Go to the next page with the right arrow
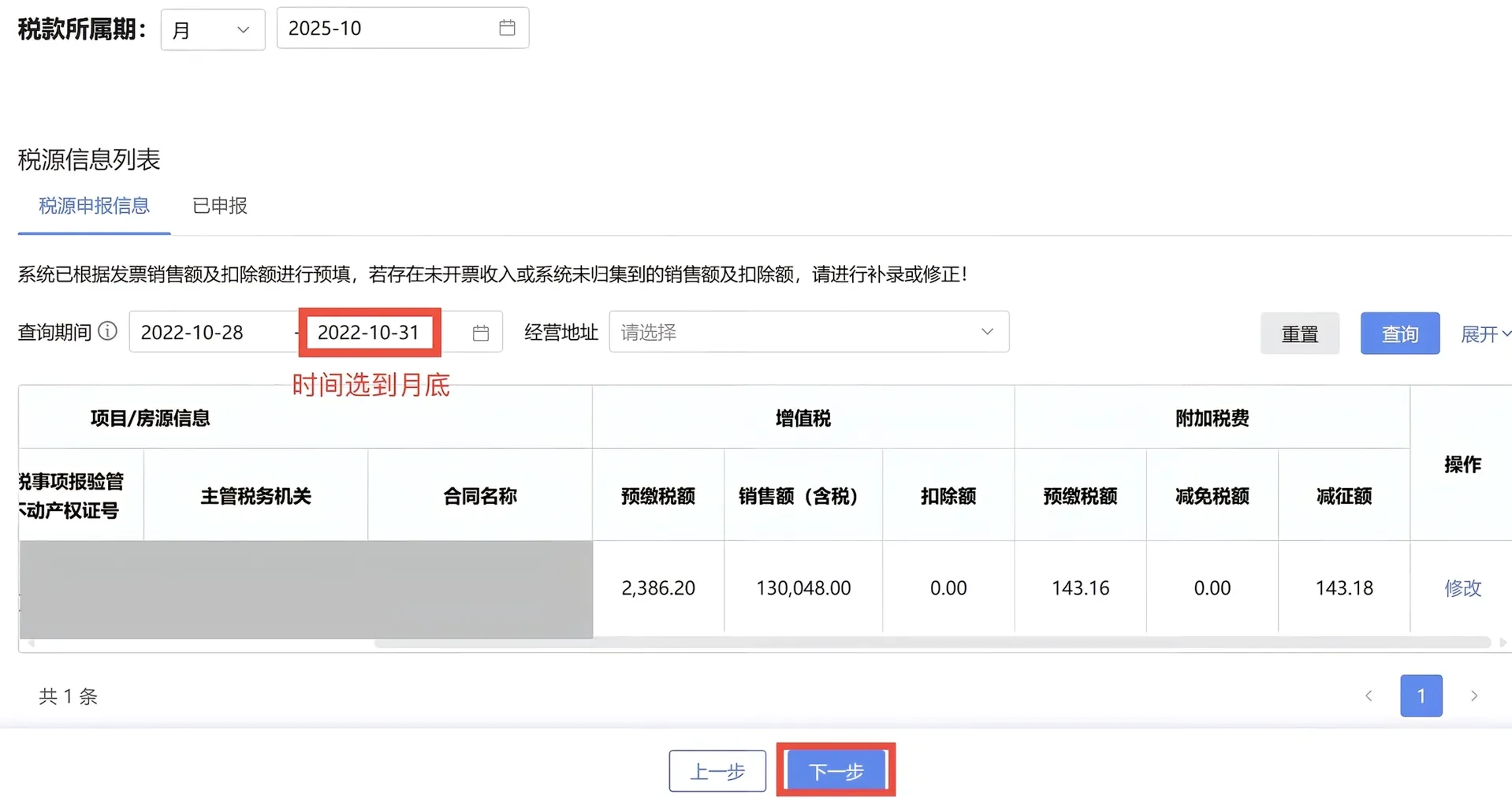Screen dimensions: 1512x802 point(1473,696)
